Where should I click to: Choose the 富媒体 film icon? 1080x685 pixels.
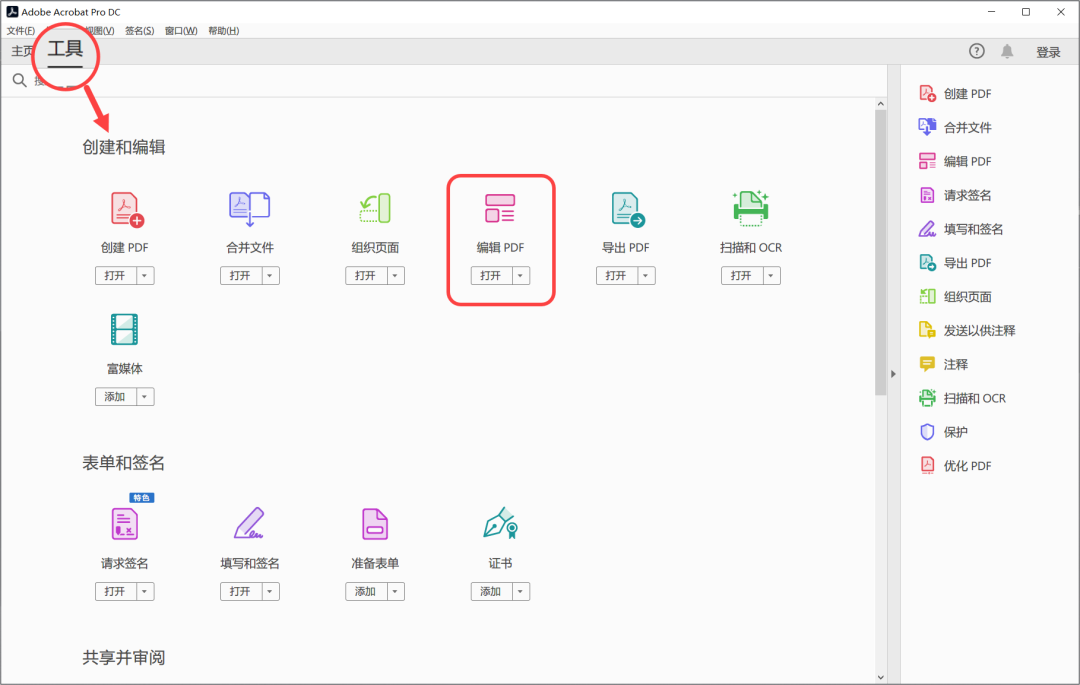pyautogui.click(x=125, y=330)
